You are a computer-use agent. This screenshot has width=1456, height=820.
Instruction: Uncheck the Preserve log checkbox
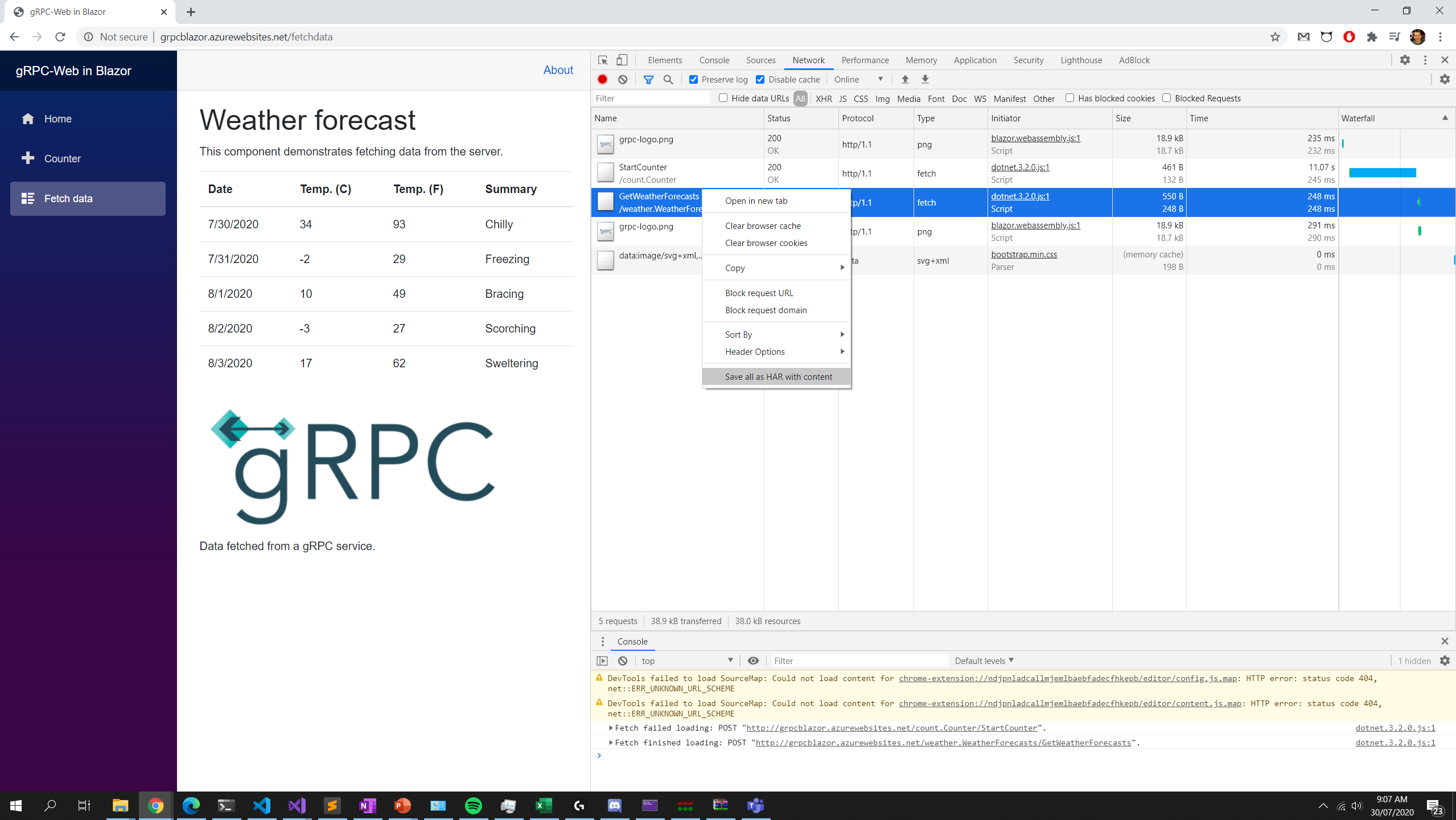pos(693,79)
